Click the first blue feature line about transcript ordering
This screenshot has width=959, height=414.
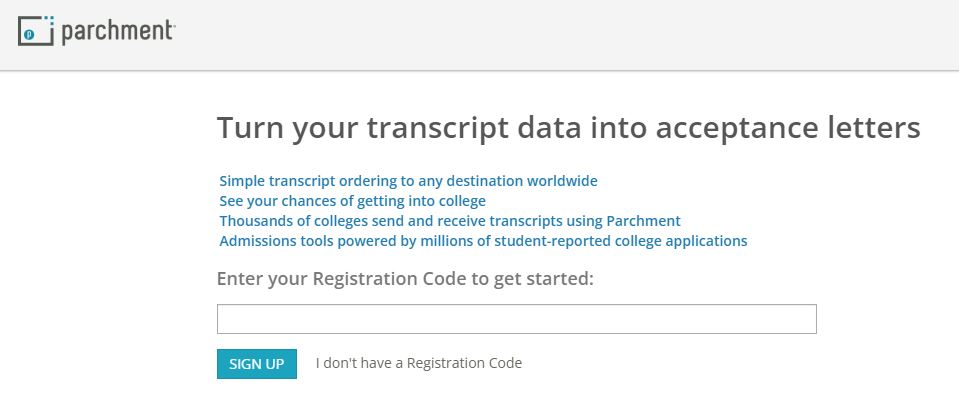tap(408, 181)
